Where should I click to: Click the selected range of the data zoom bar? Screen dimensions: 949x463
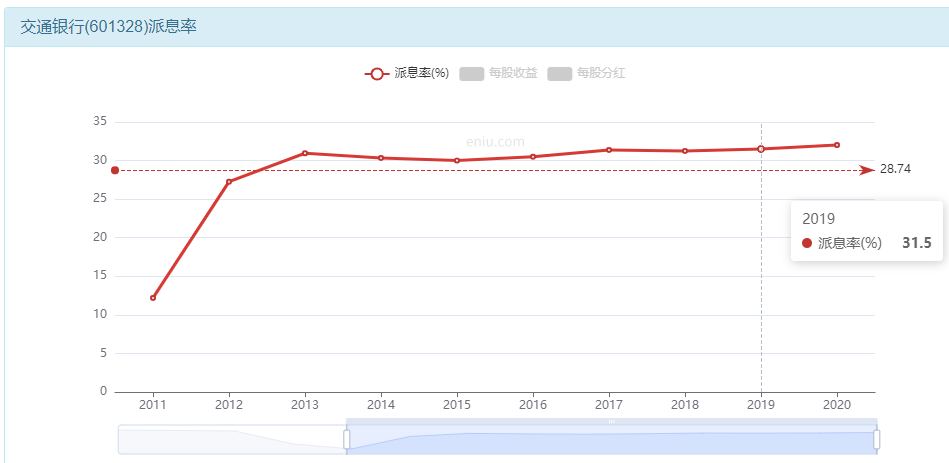click(611, 439)
